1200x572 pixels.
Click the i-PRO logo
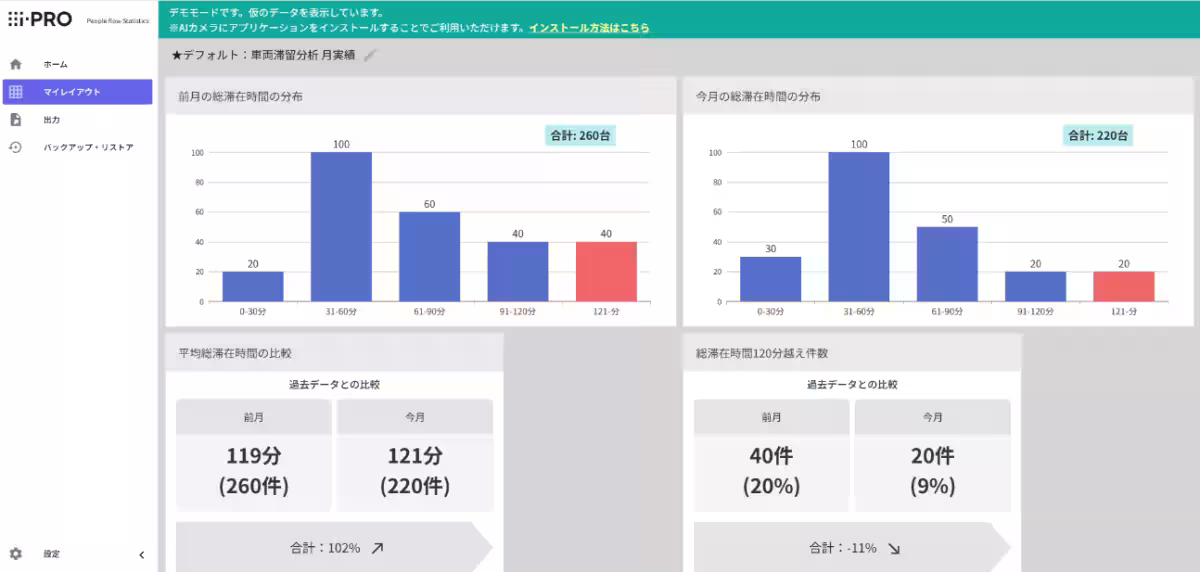point(40,20)
